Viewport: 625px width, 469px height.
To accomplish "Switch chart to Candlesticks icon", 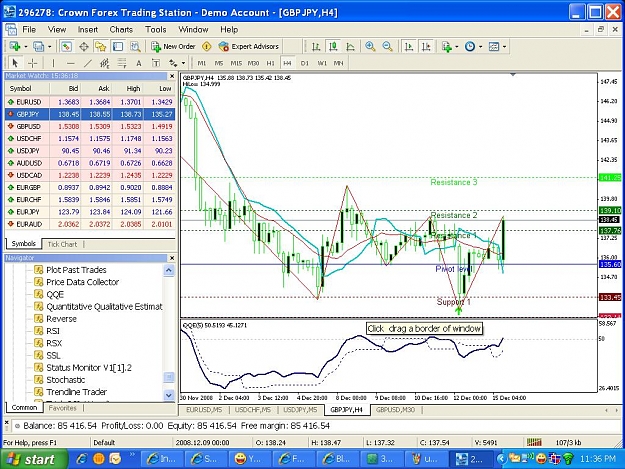I will click(333, 47).
